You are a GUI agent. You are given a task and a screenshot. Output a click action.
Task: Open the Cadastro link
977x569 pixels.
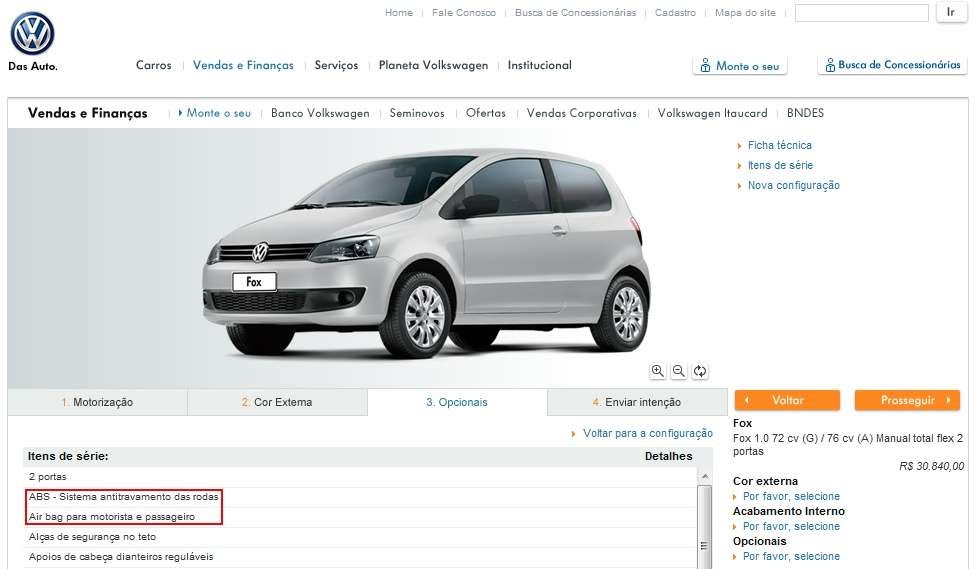tap(675, 12)
